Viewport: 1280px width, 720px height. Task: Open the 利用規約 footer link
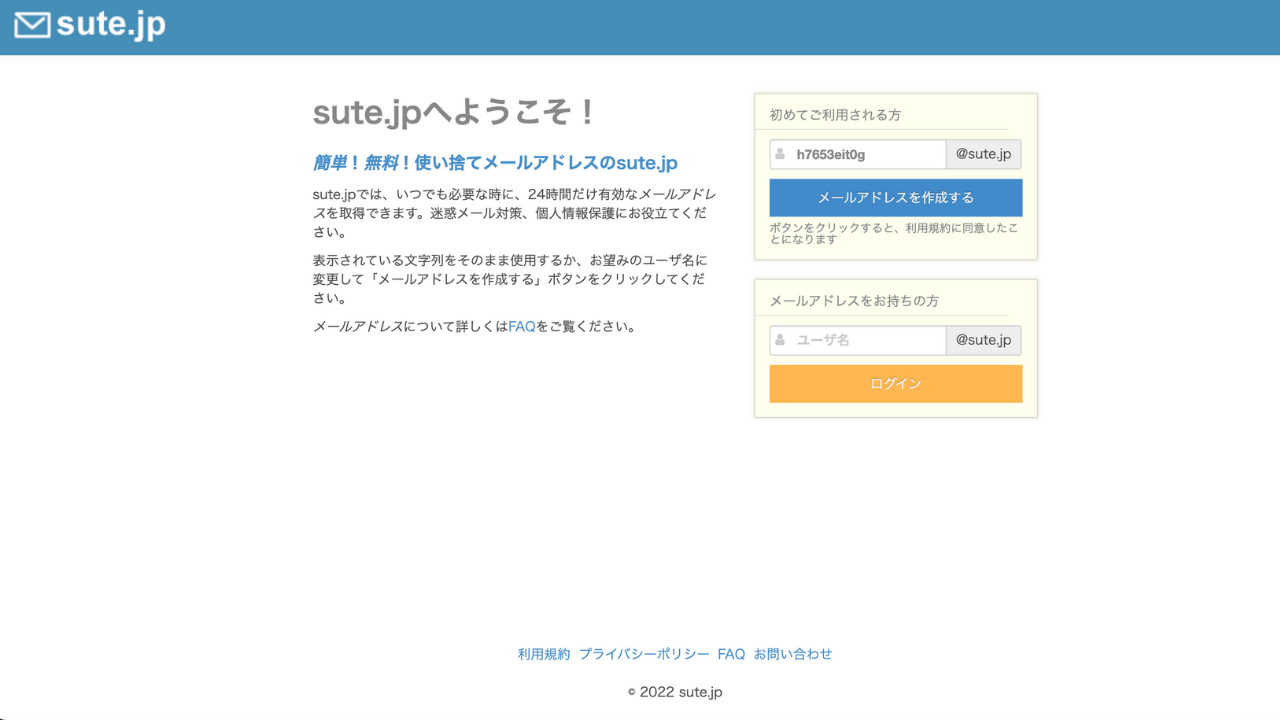coord(544,654)
